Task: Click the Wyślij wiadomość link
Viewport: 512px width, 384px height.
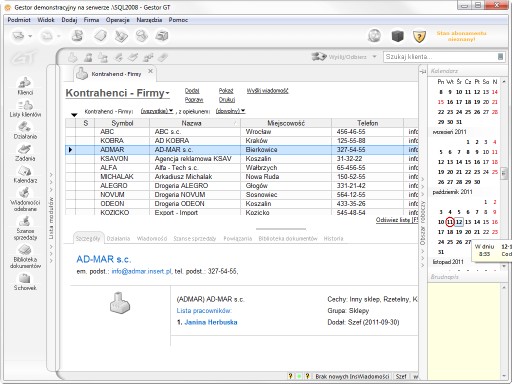Action: click(267, 91)
